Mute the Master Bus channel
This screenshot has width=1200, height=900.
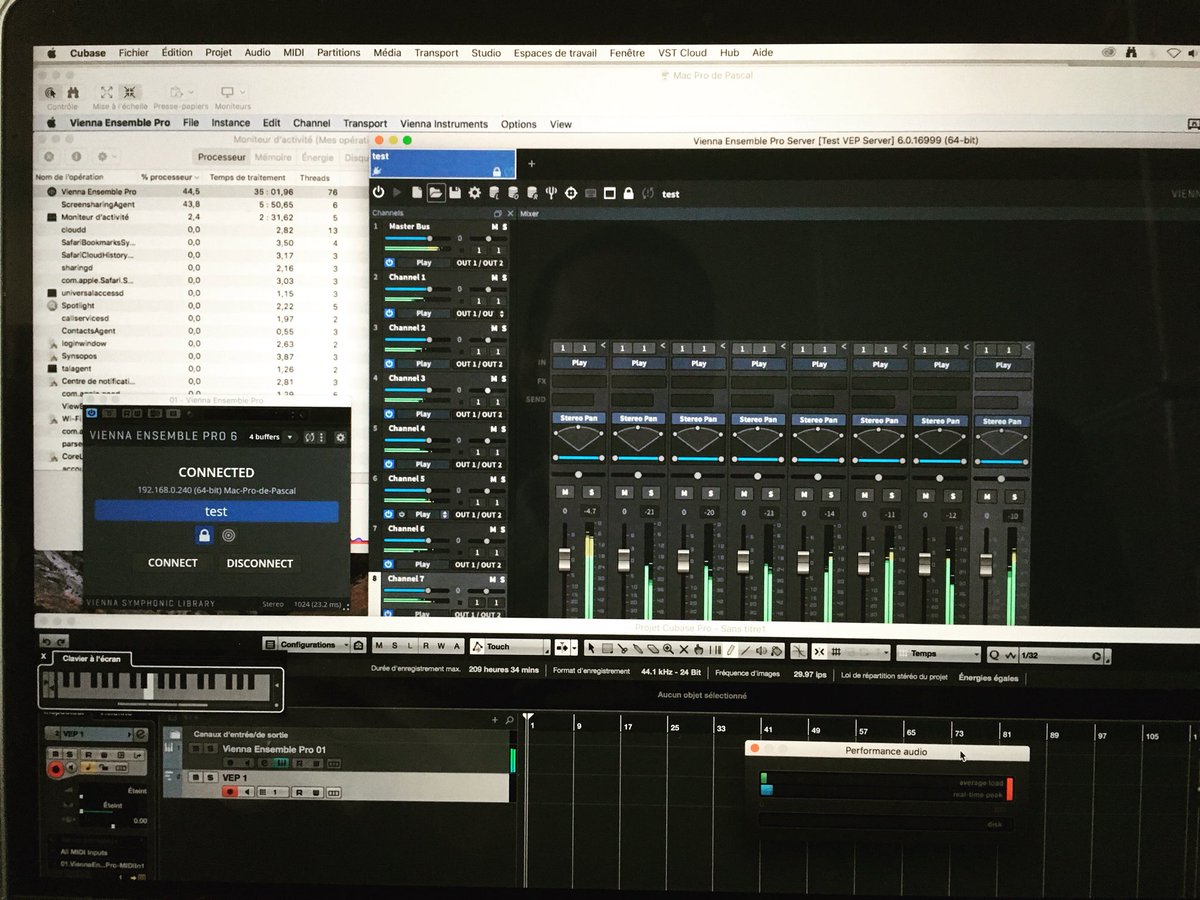pyautogui.click(x=494, y=227)
